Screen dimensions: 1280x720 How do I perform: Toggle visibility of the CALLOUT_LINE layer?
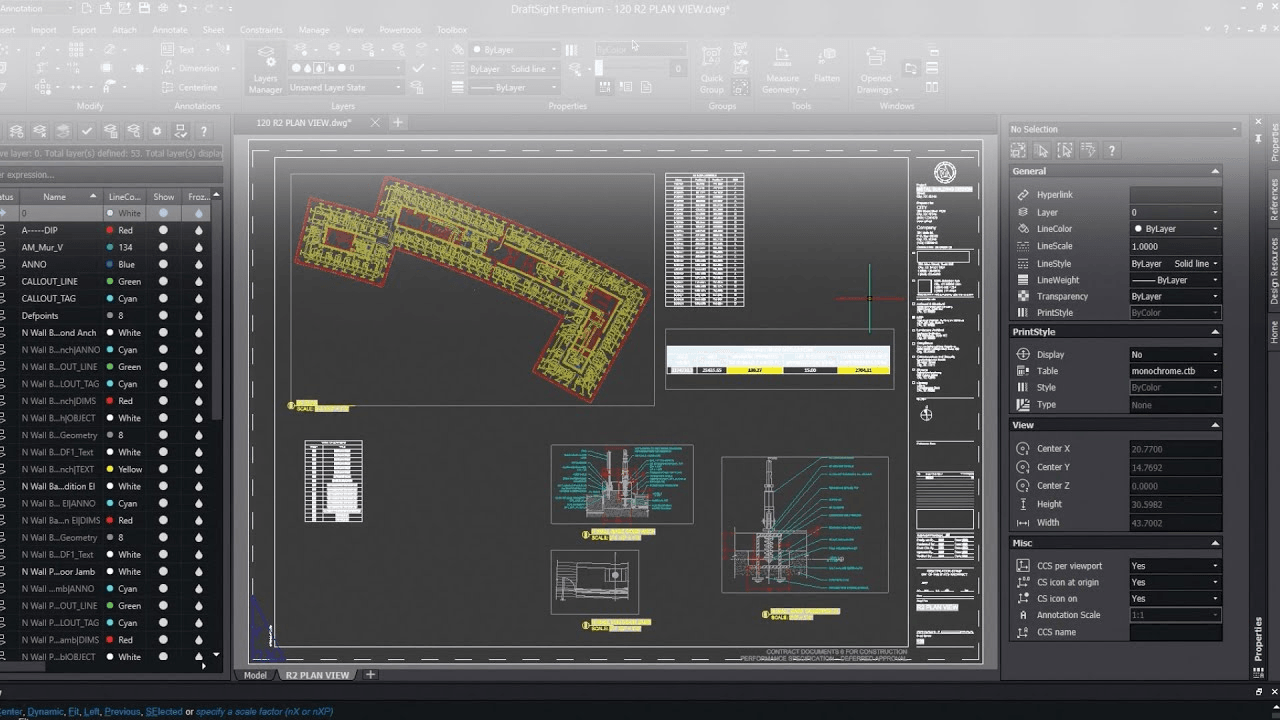pyautogui.click(x=163, y=281)
